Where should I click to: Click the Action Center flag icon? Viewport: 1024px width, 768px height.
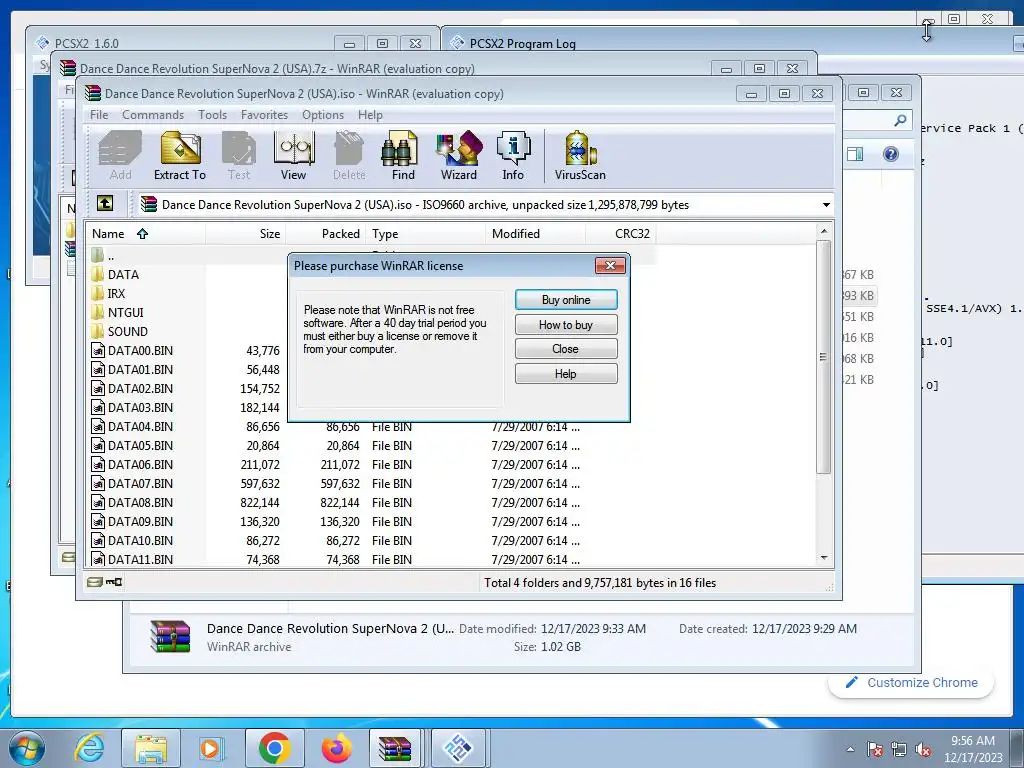coord(875,749)
